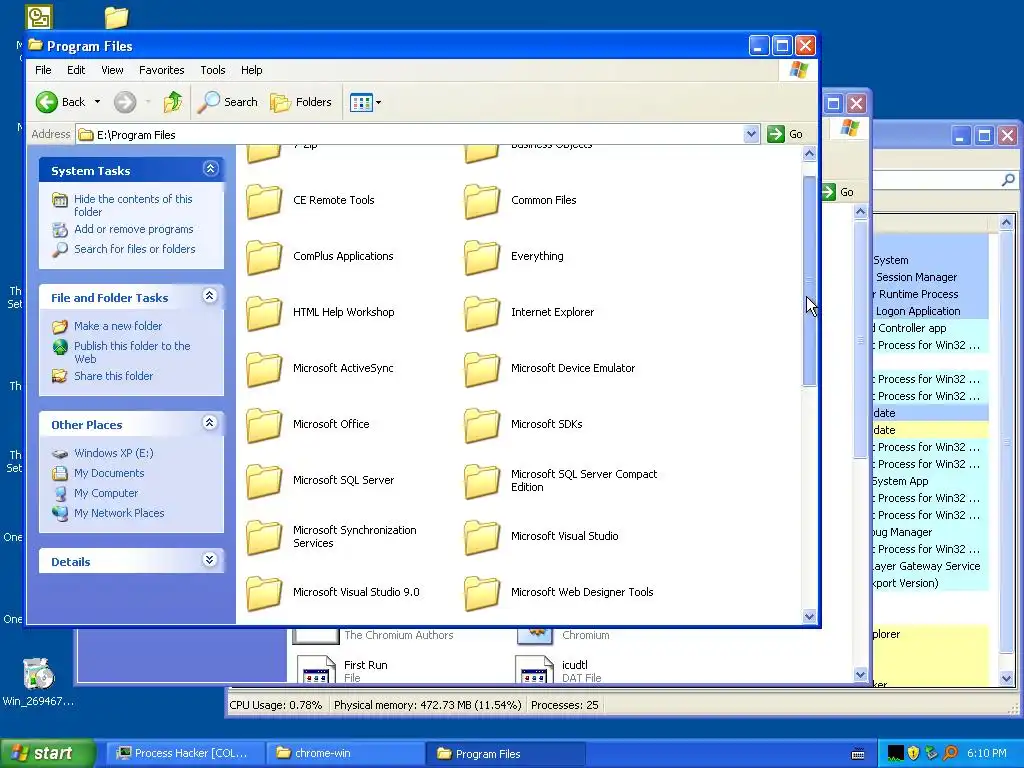Click the Win_269467 desktop disc icon
This screenshot has width=1024, height=768.
point(38,674)
